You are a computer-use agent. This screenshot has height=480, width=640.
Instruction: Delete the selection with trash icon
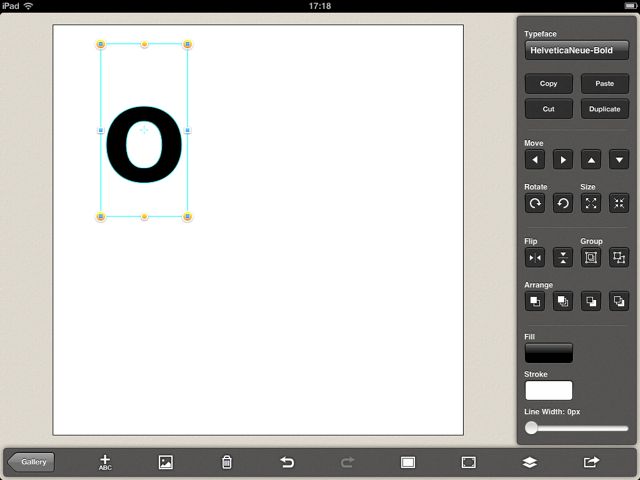tap(227, 462)
